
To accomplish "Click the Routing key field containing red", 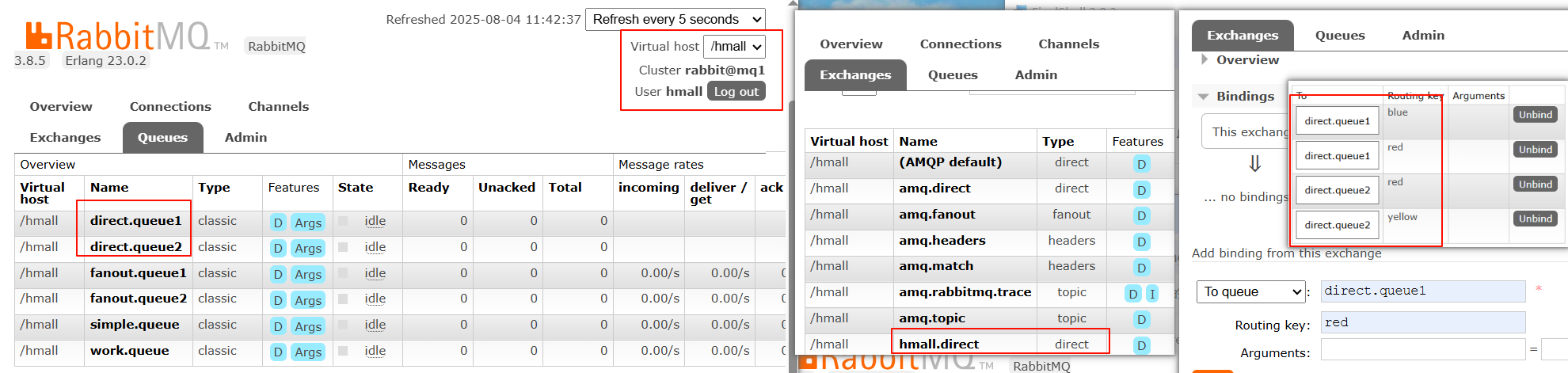I will (1423, 322).
